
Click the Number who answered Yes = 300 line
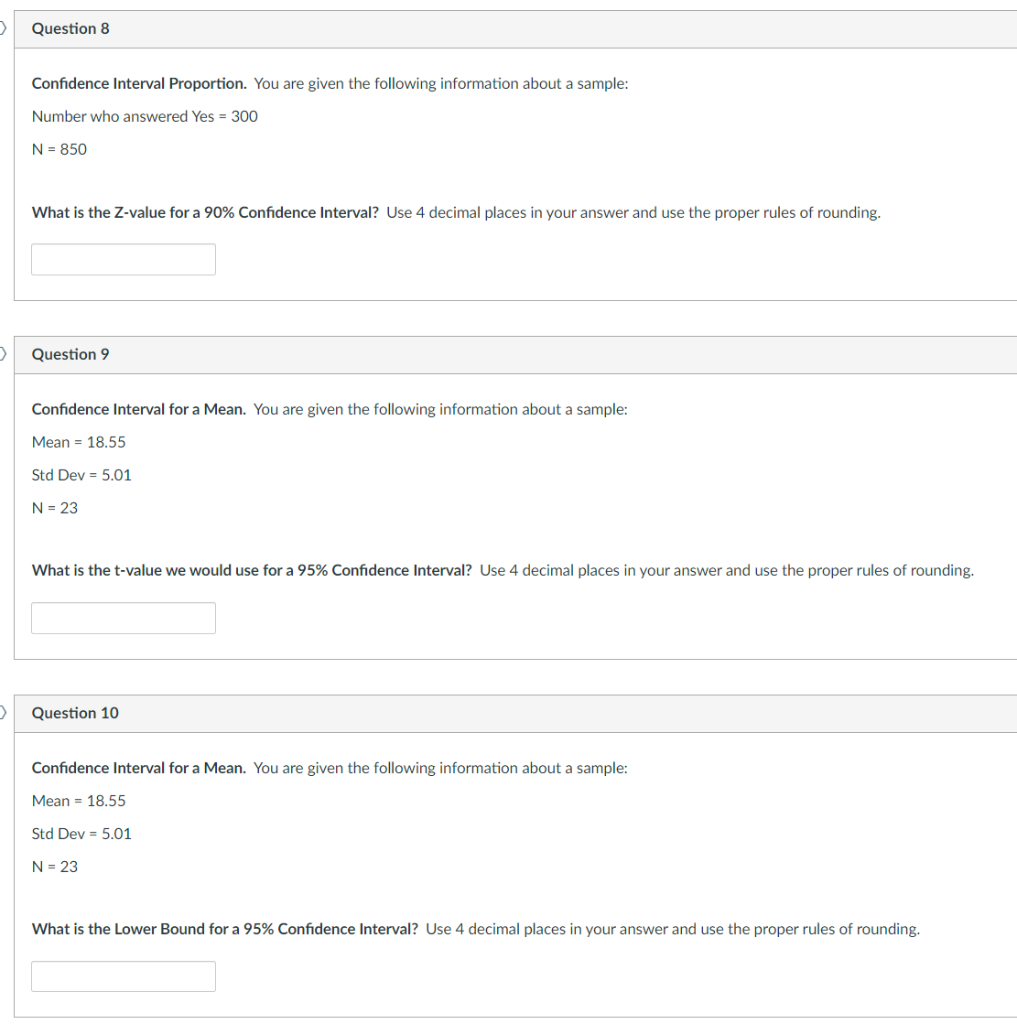pos(144,116)
